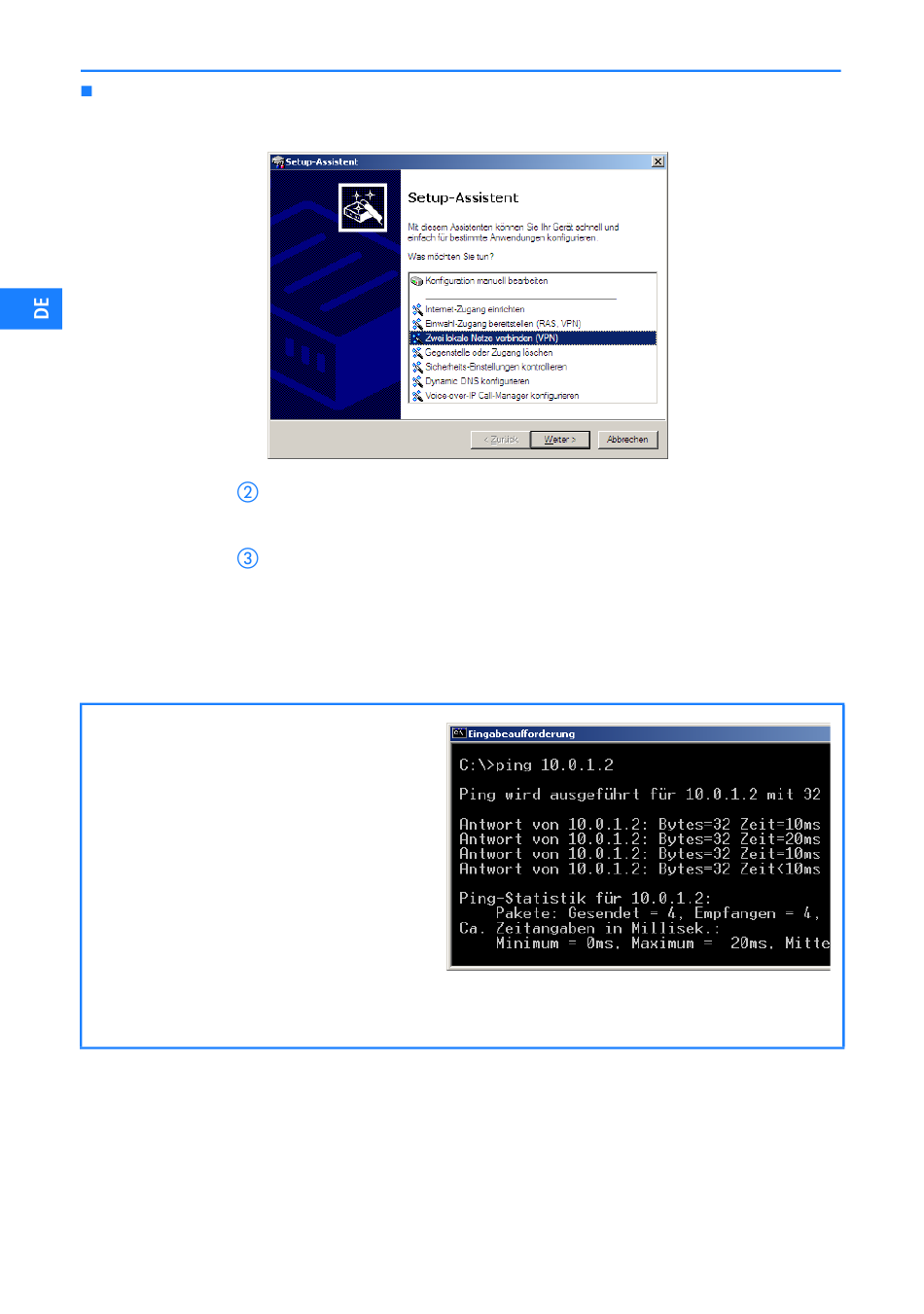Click the wizard icon beside Sicherheits-Einstellungen kontrollieren
Viewport: 924px width, 1314px height.
tap(416, 368)
